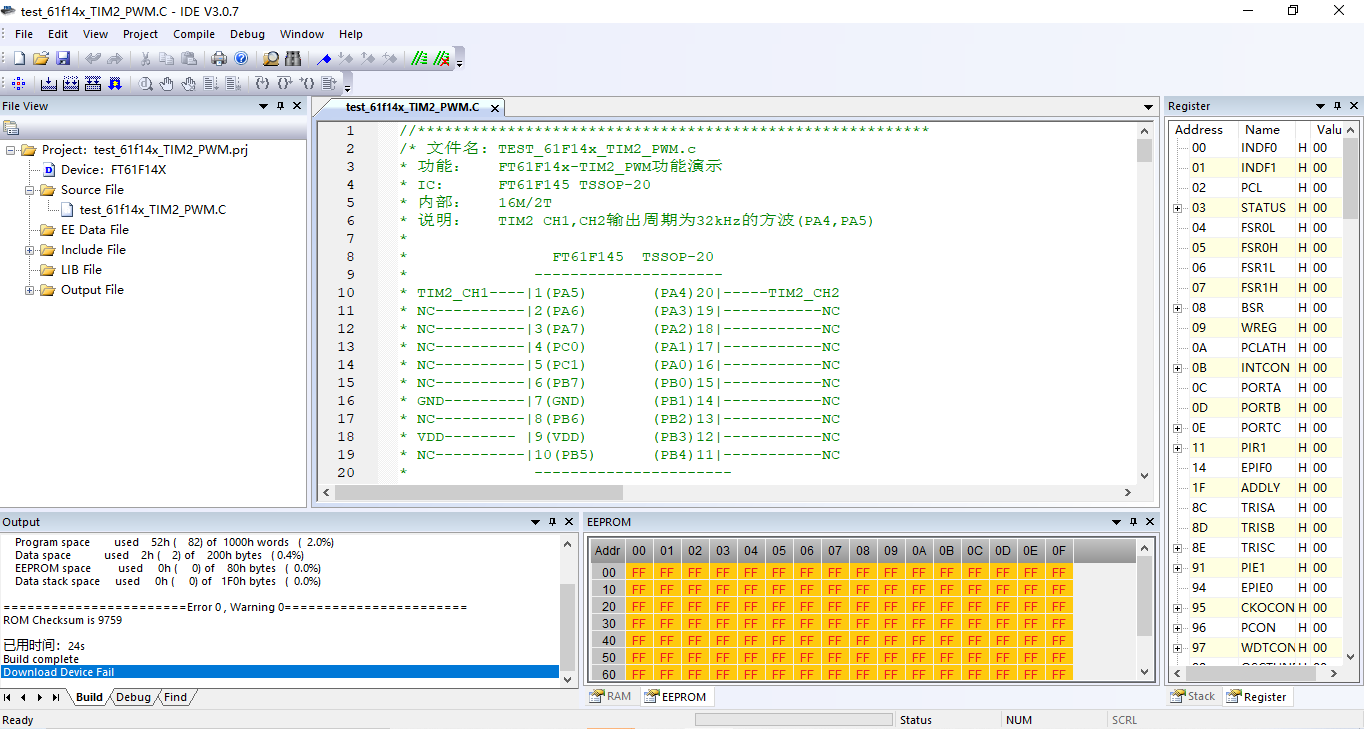Click the Copy icon in the toolbar
The image size is (1364, 729).
[x=167, y=59]
